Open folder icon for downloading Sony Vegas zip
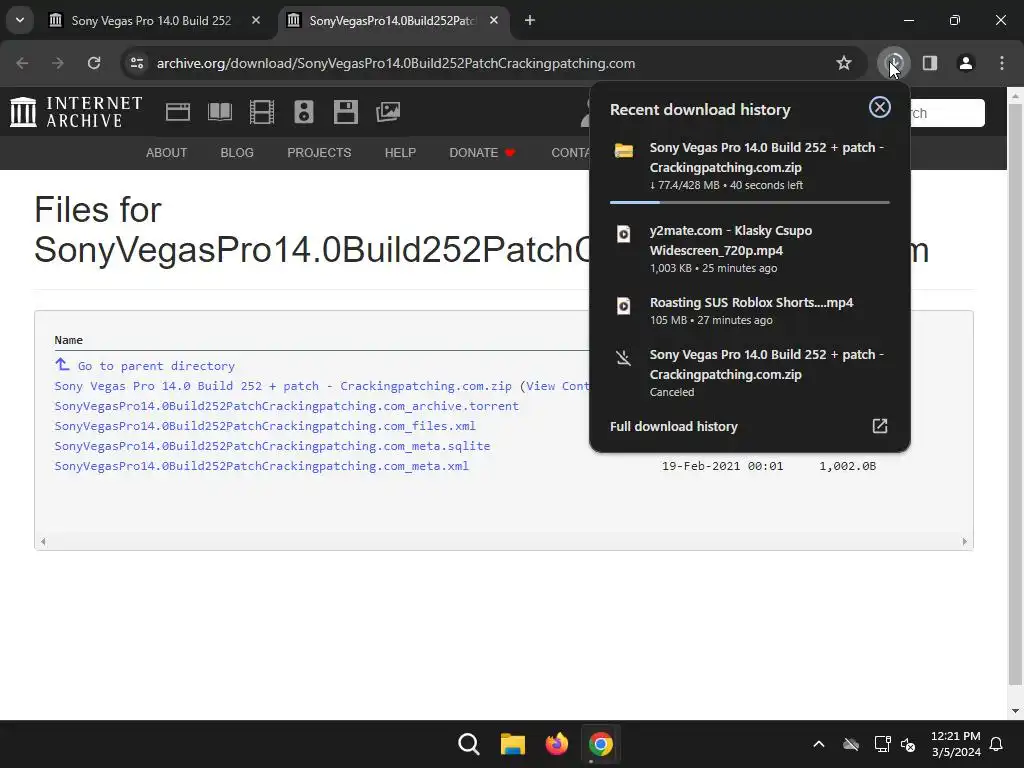Viewport: 1024px width, 768px height. click(624, 151)
